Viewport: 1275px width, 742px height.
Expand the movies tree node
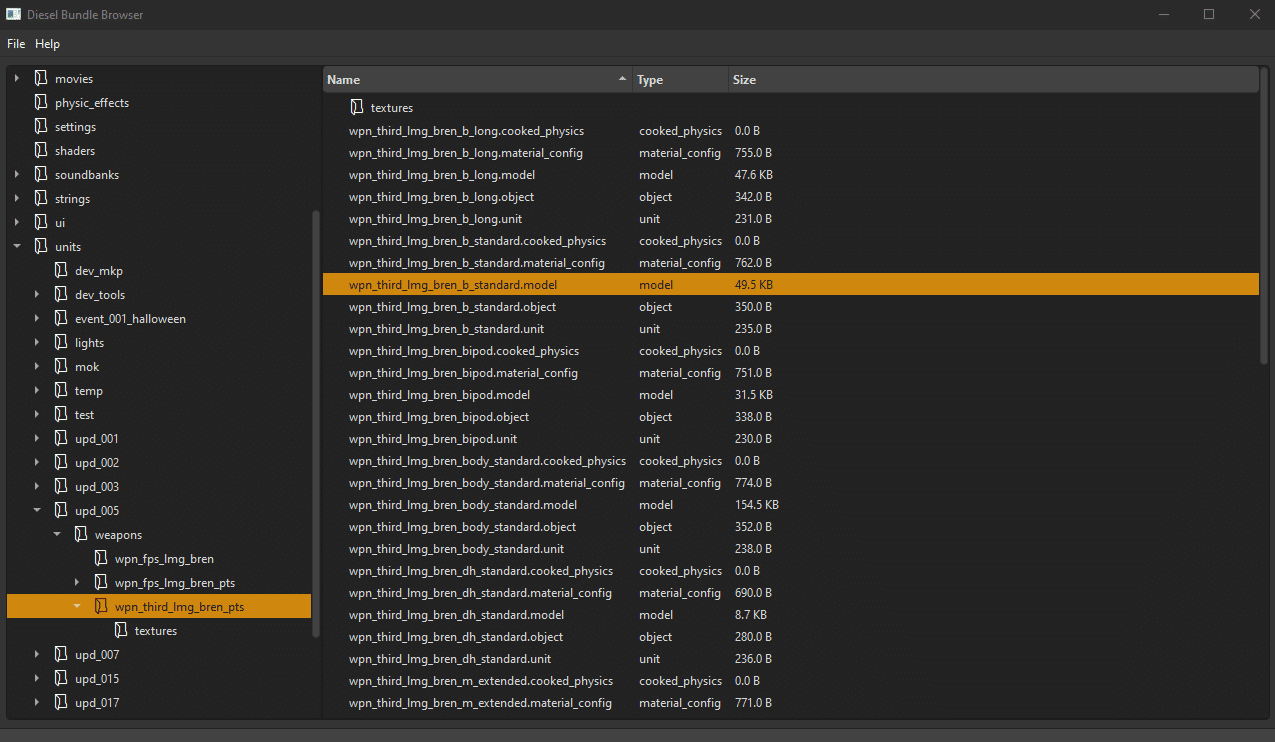click(17, 78)
